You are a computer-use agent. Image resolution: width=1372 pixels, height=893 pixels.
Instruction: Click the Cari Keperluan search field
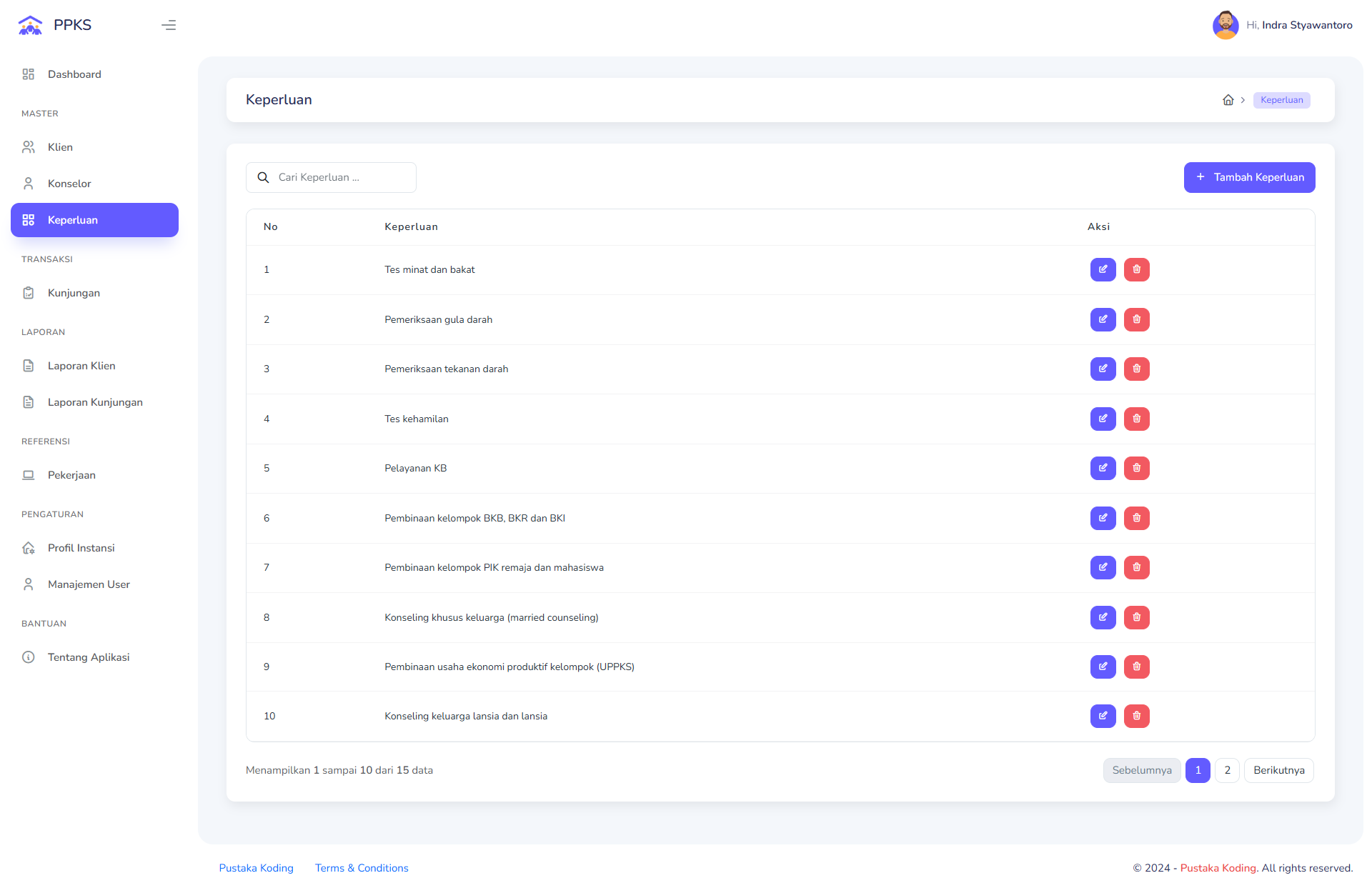coord(331,177)
